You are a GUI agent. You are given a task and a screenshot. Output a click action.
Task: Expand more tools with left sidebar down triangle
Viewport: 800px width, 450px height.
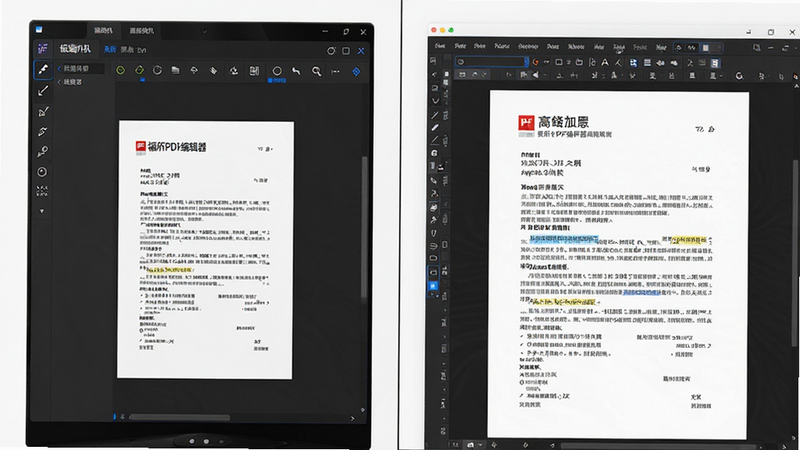point(42,211)
